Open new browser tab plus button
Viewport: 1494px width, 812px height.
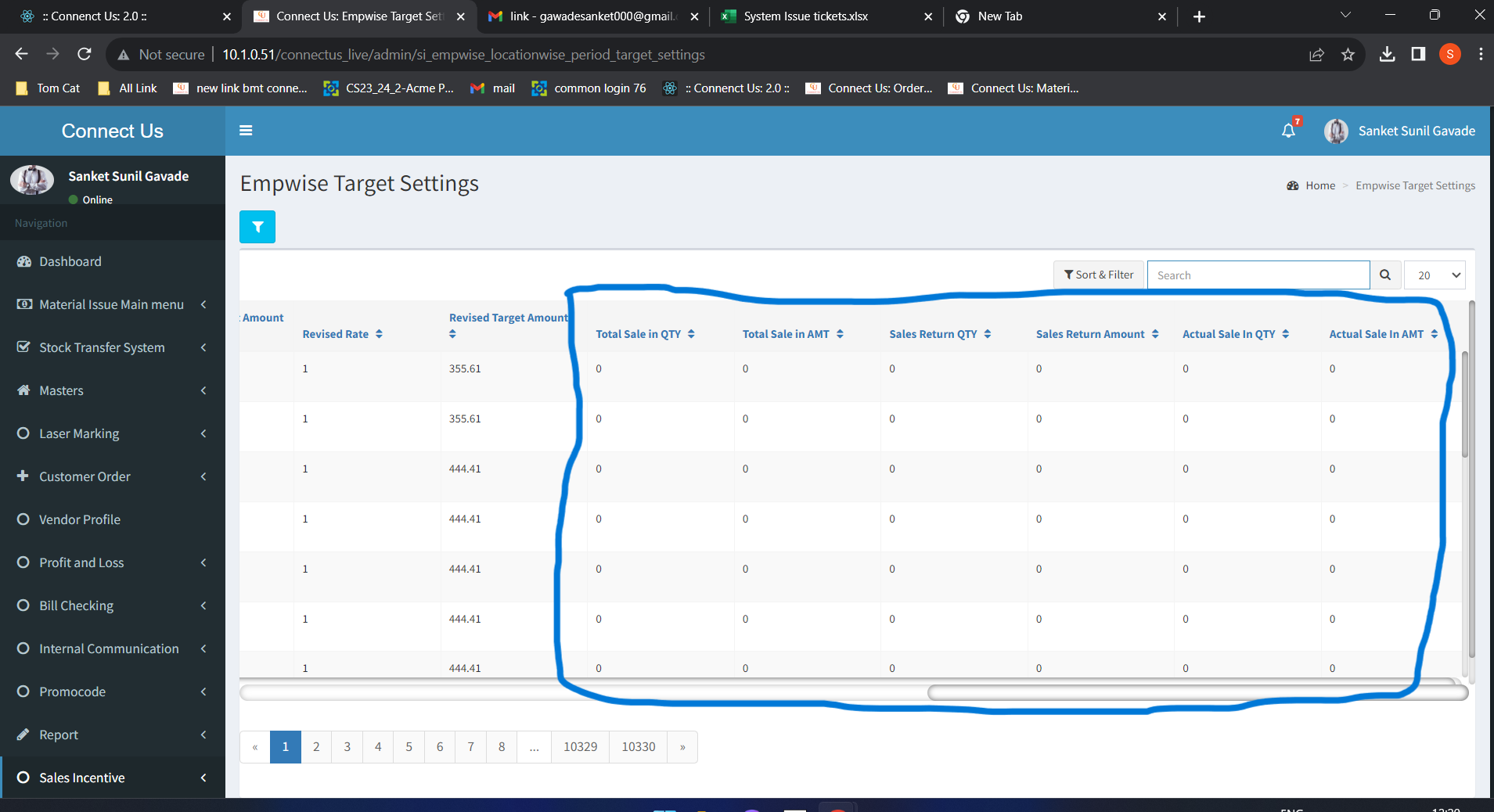[1199, 16]
